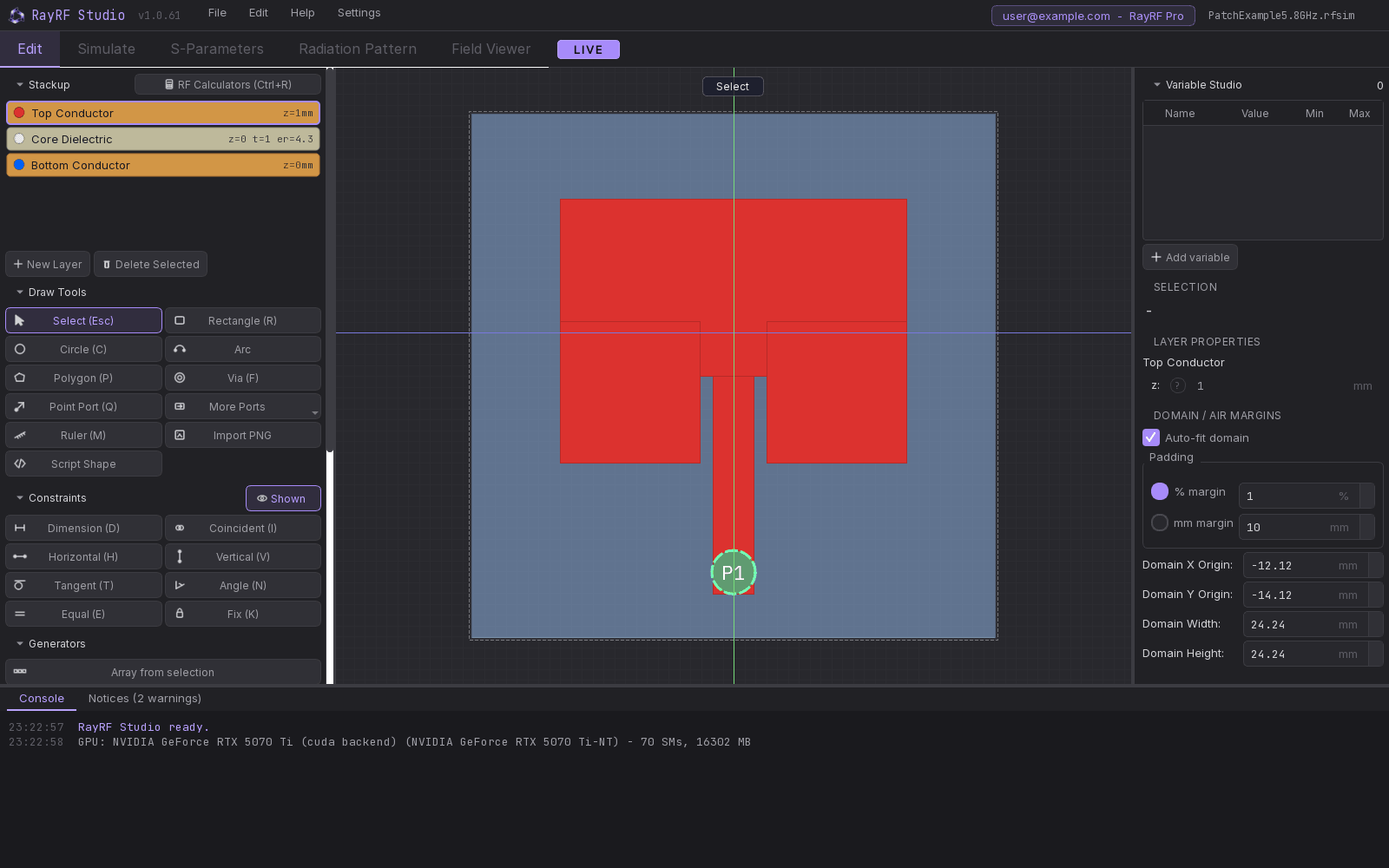
Task: Pick the Circle (C) tool
Action: pyautogui.click(x=83, y=349)
